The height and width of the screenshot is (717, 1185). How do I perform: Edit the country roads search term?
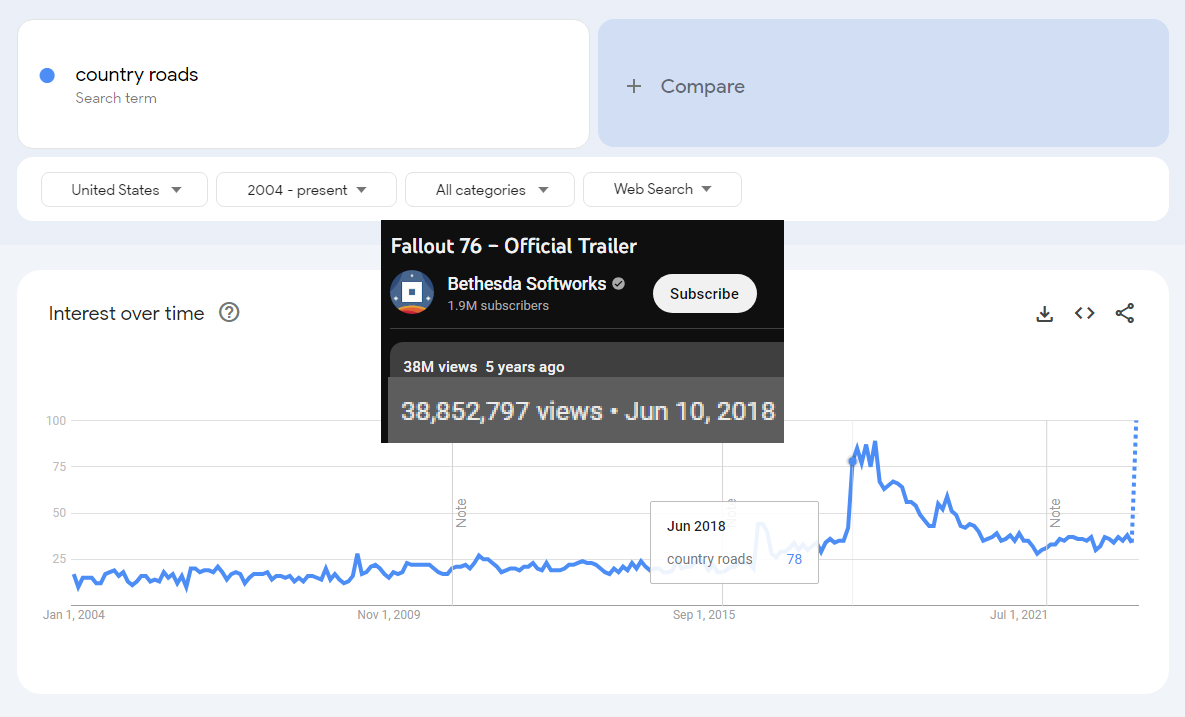pyautogui.click(x=303, y=84)
